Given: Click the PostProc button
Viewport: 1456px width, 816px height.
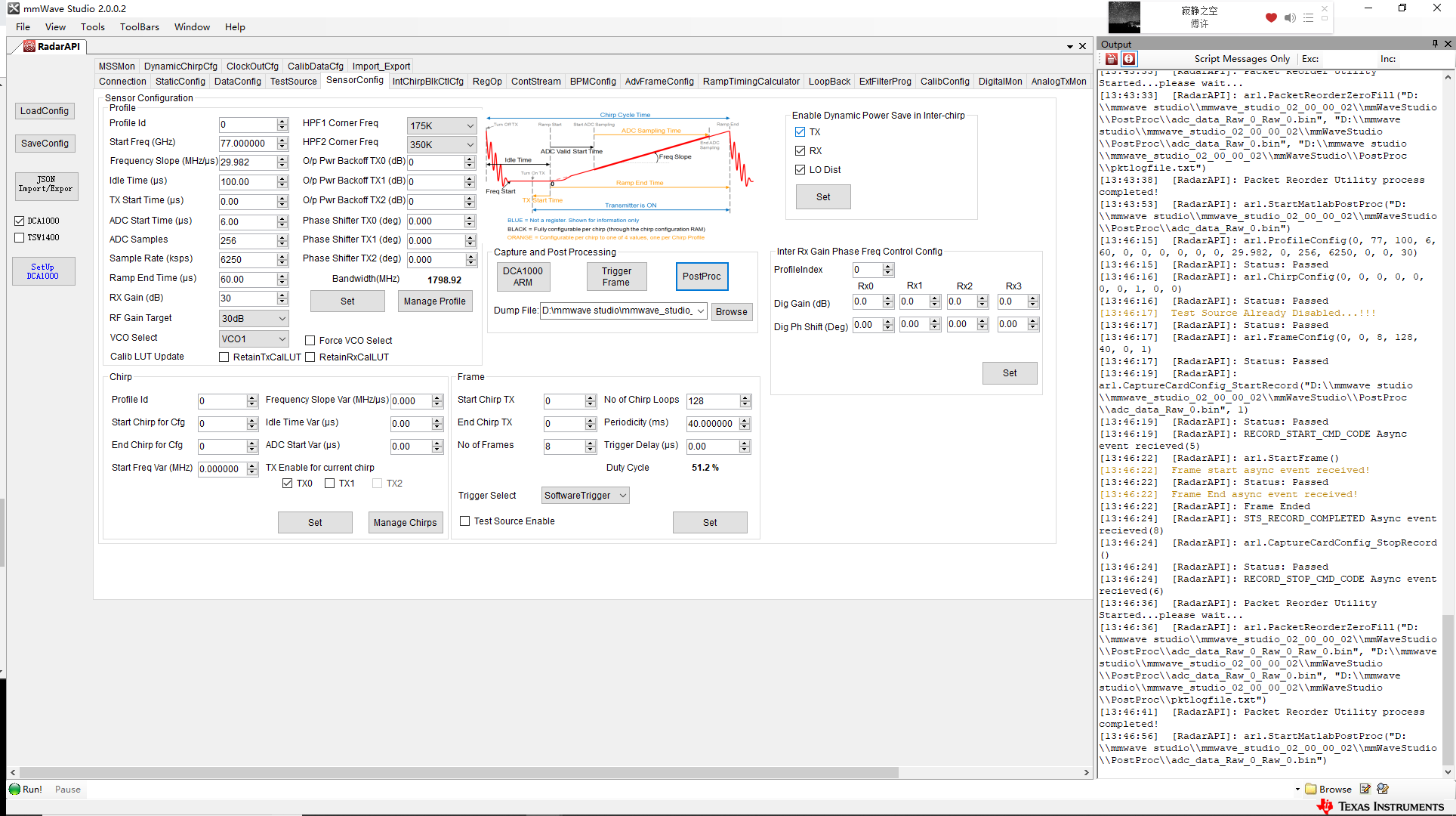Looking at the screenshot, I should pos(701,277).
